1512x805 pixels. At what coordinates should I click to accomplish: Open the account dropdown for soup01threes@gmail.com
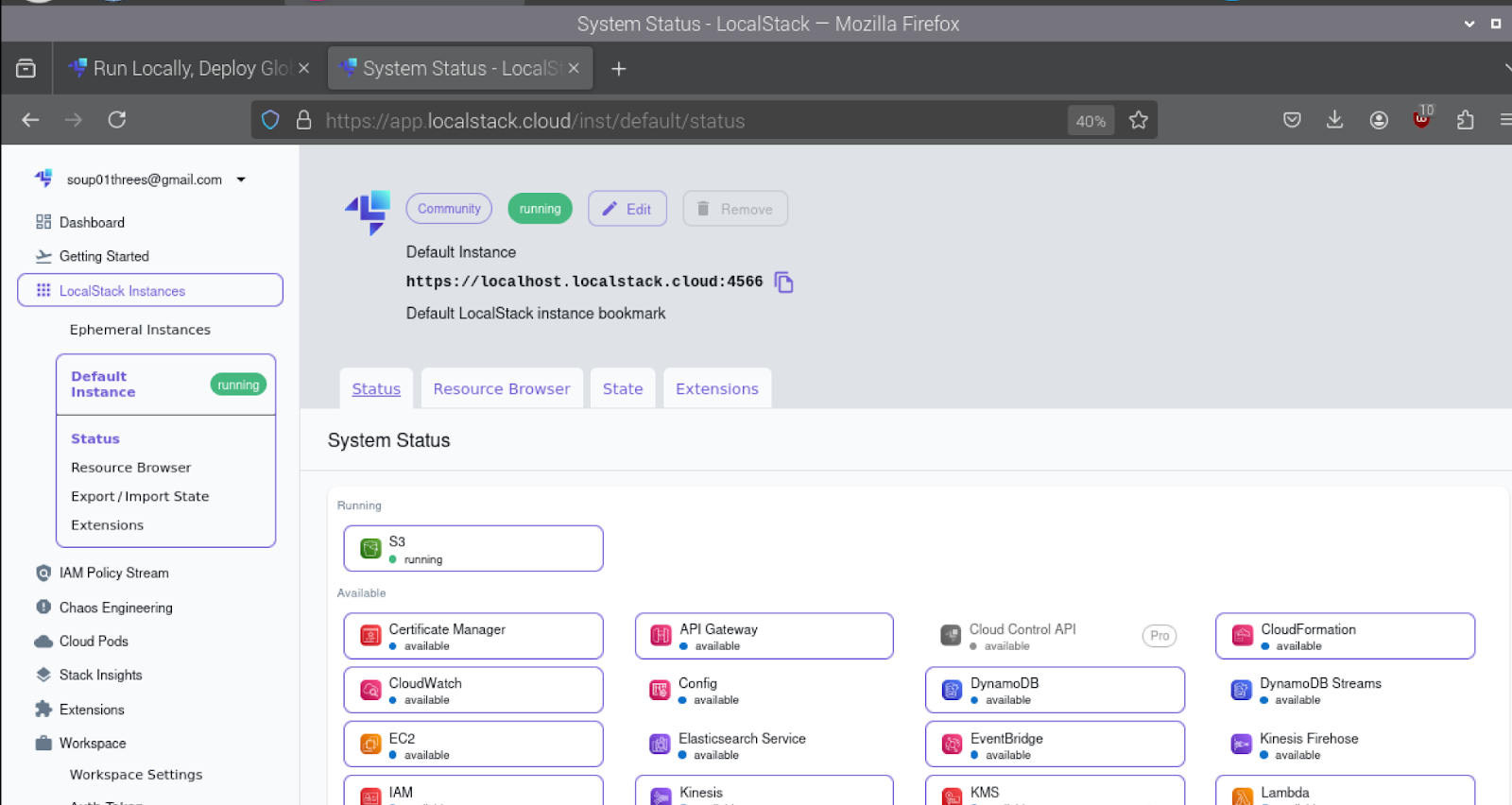coord(241,180)
